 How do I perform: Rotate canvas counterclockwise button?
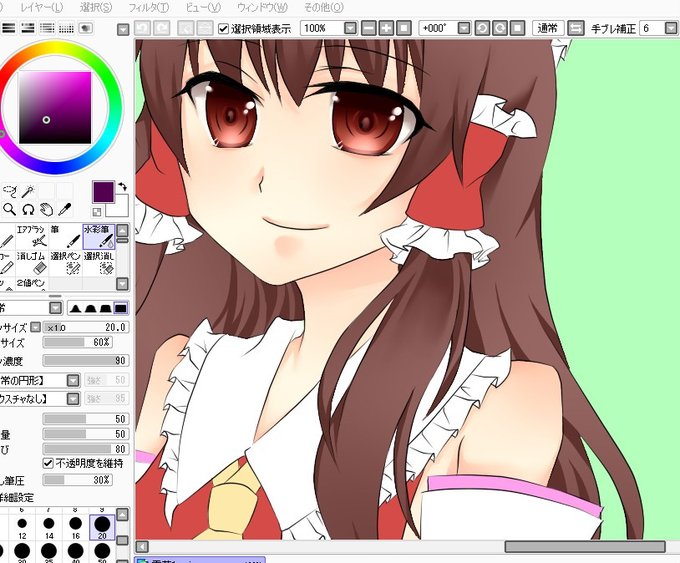(x=482, y=28)
